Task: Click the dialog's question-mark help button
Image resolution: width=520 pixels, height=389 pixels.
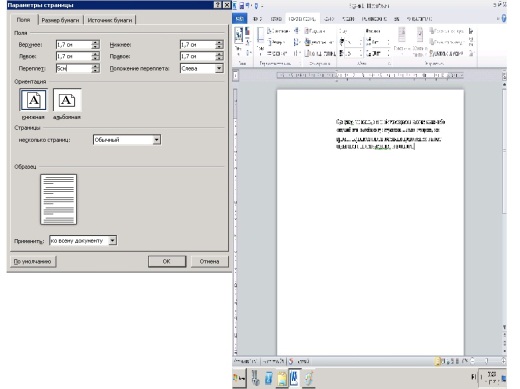Action: coord(217,5)
